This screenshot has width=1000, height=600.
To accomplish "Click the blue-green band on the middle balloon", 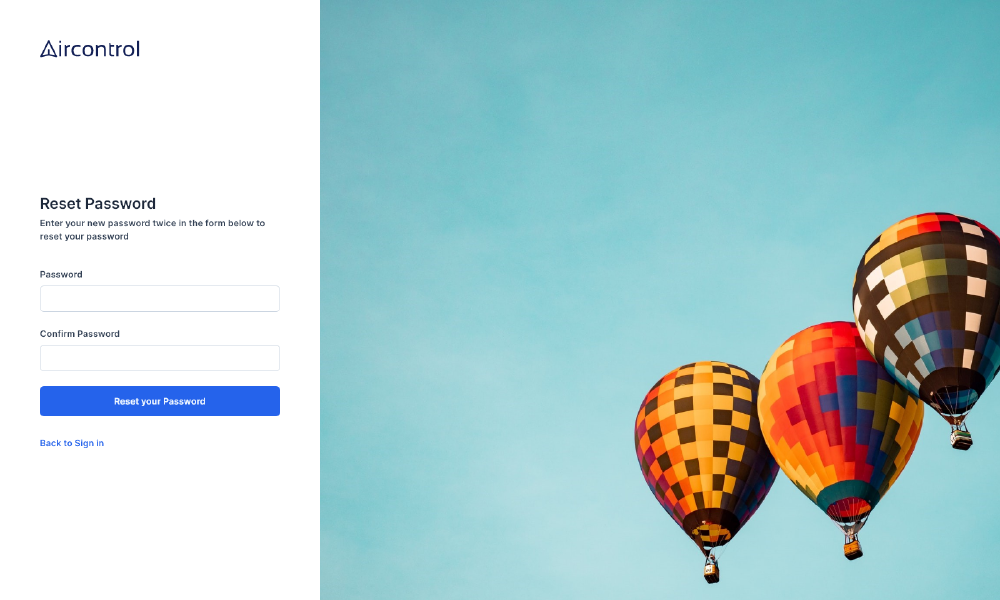I will pos(848,491).
